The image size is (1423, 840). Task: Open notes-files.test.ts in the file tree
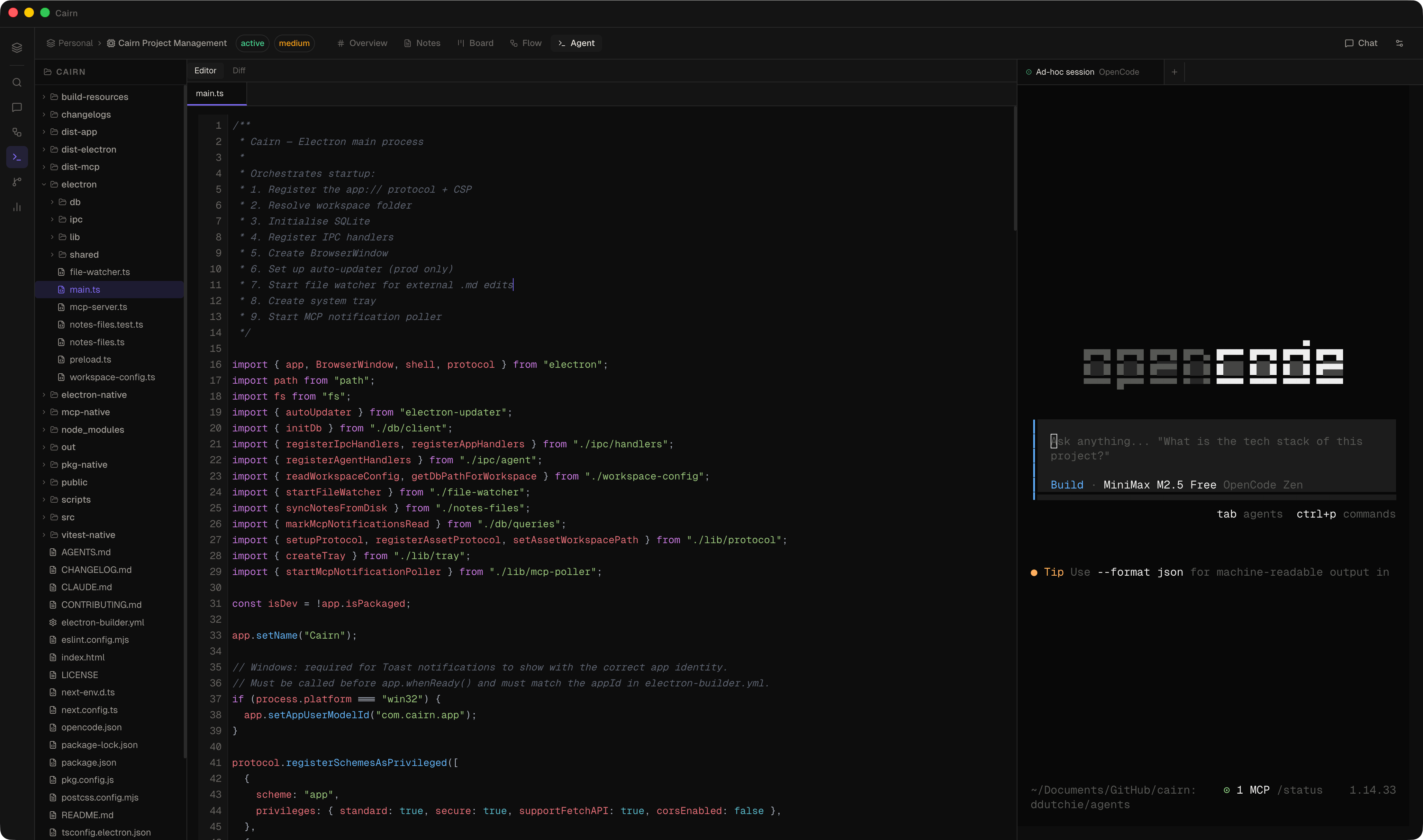pos(110,324)
